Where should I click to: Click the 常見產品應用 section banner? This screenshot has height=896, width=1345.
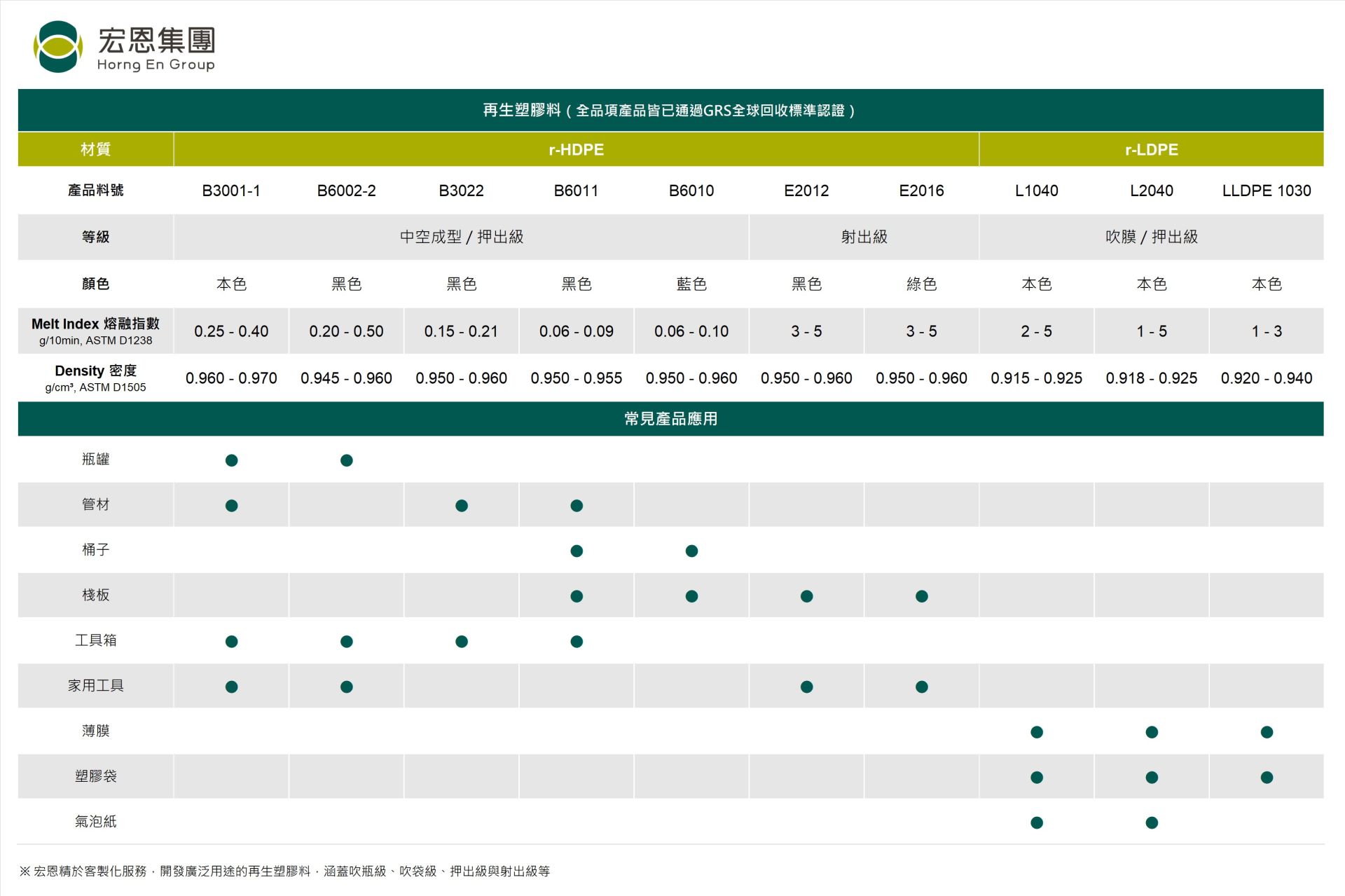[x=670, y=419]
